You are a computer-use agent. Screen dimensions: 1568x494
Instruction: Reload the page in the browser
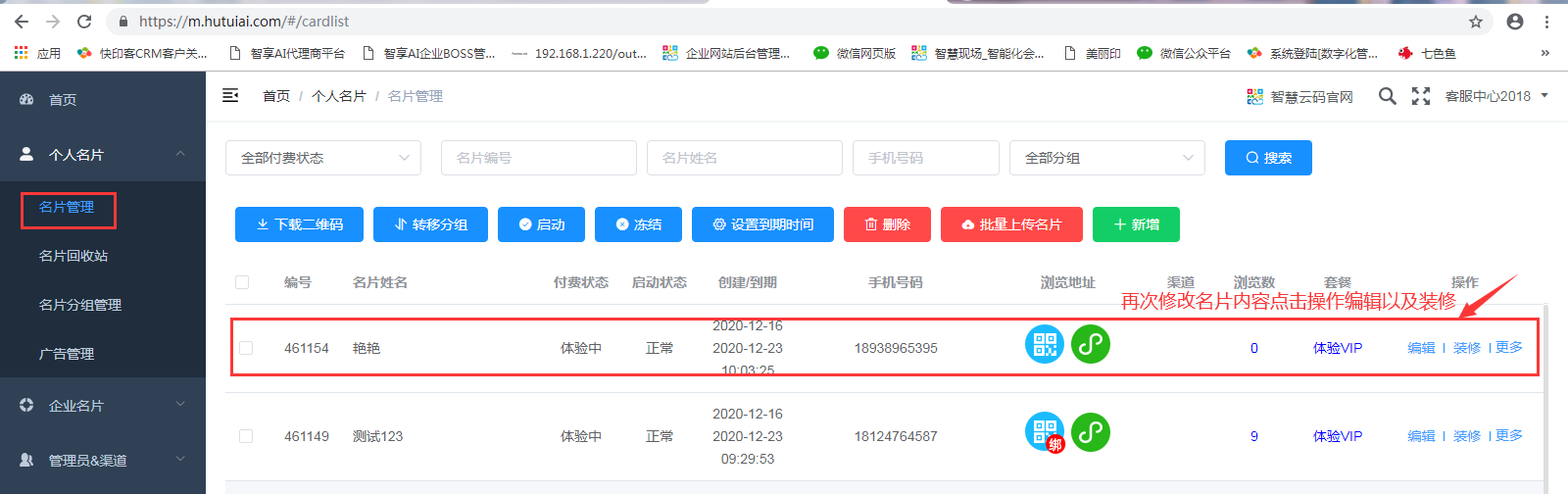pyautogui.click(x=84, y=22)
